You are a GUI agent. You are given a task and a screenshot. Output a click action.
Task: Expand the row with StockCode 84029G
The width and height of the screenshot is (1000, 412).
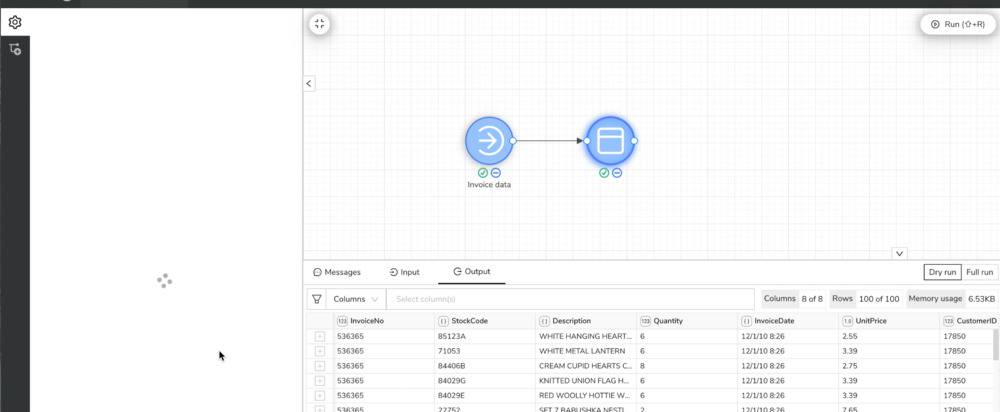click(x=320, y=381)
